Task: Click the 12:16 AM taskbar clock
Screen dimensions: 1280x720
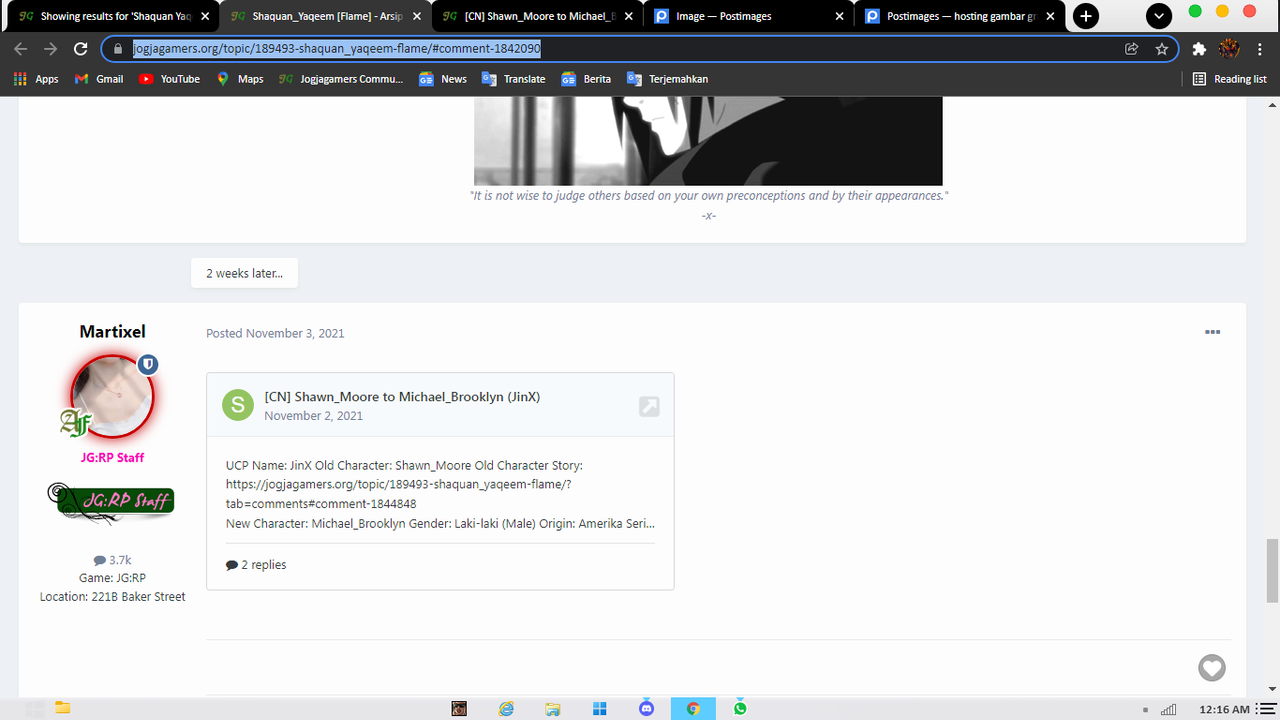Action: tap(1226, 709)
